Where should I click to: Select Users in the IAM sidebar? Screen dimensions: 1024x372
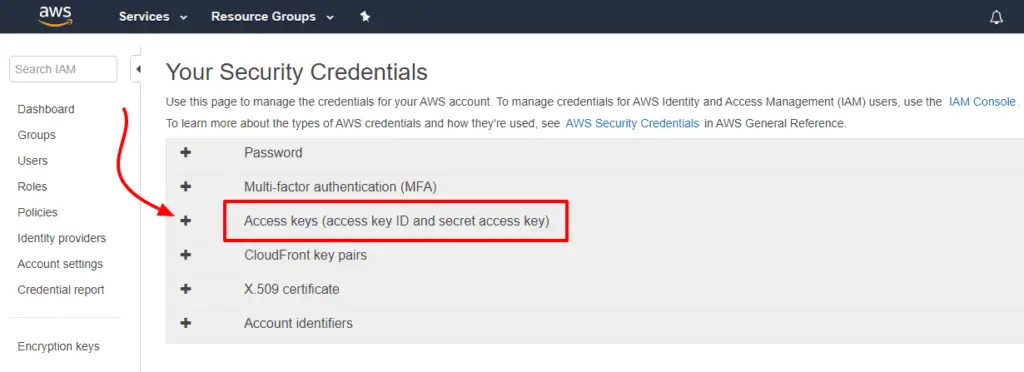[x=33, y=161]
